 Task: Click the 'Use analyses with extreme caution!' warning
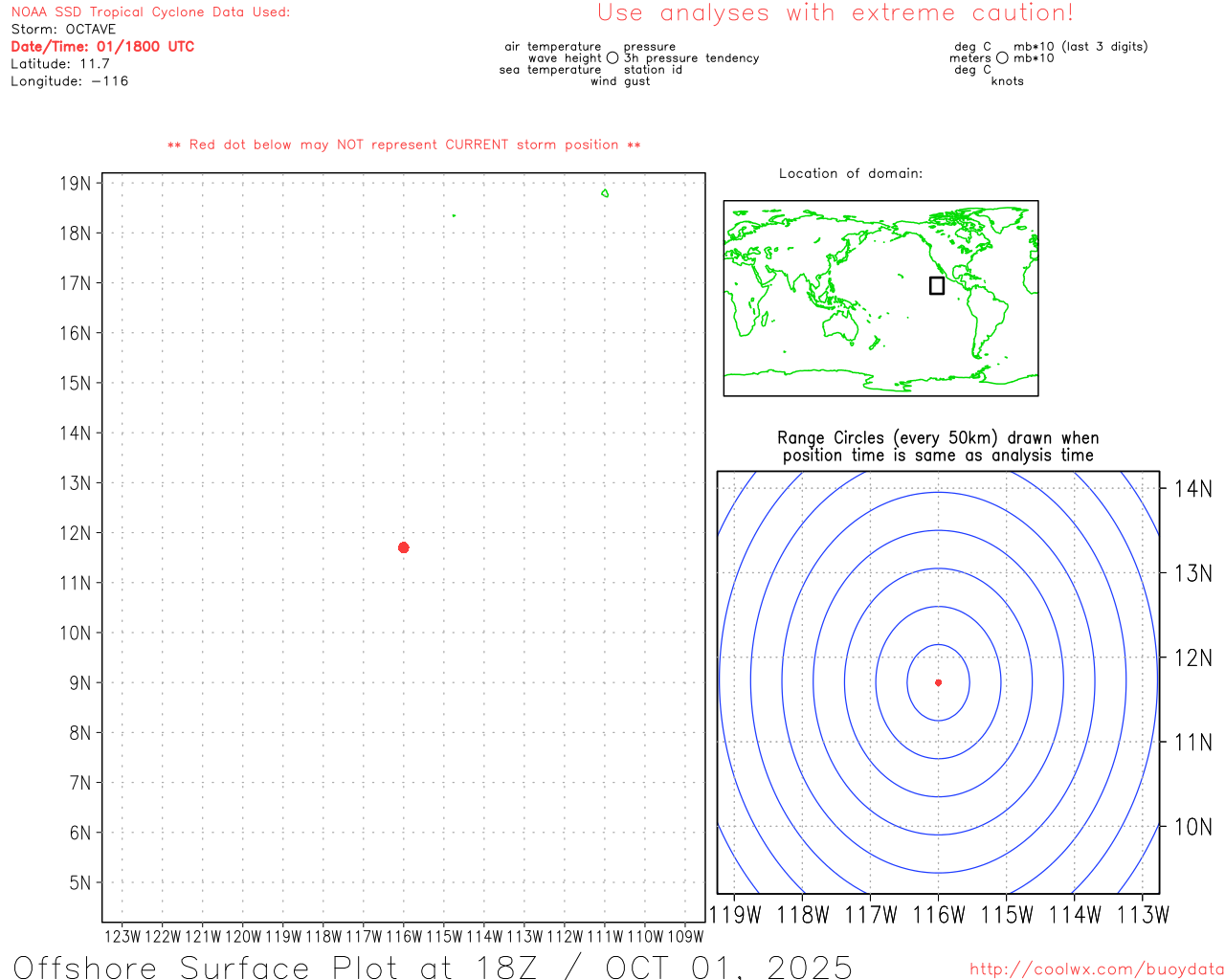[835, 13]
